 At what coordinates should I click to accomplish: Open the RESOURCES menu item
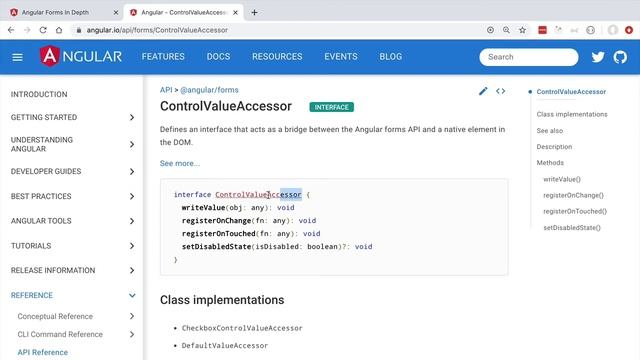[277, 57]
